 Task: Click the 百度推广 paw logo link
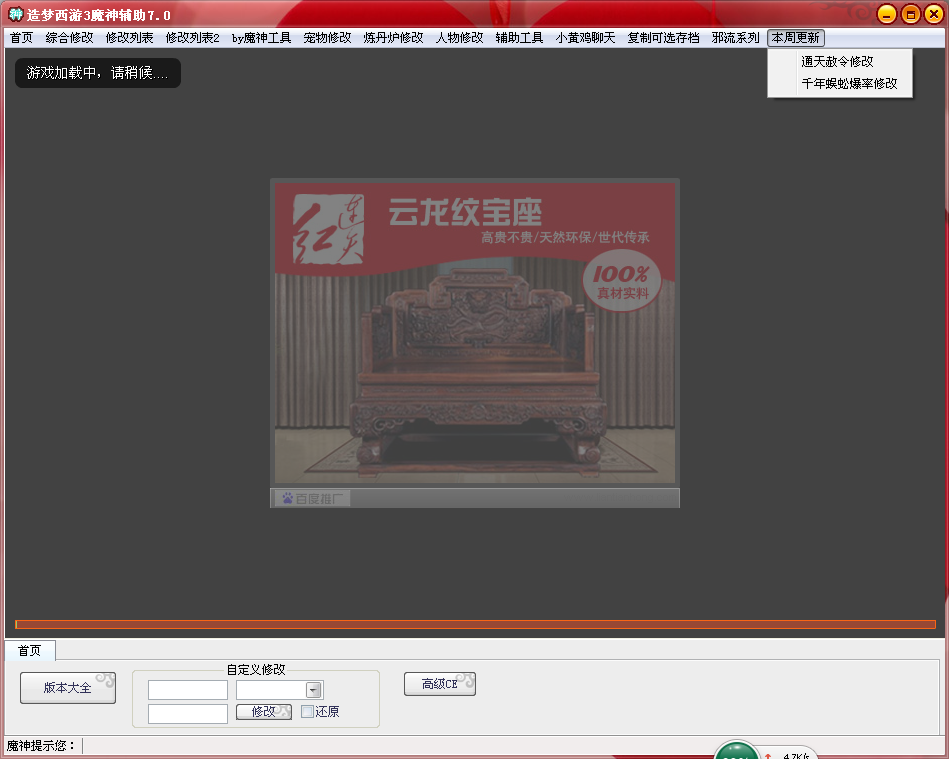click(x=312, y=498)
